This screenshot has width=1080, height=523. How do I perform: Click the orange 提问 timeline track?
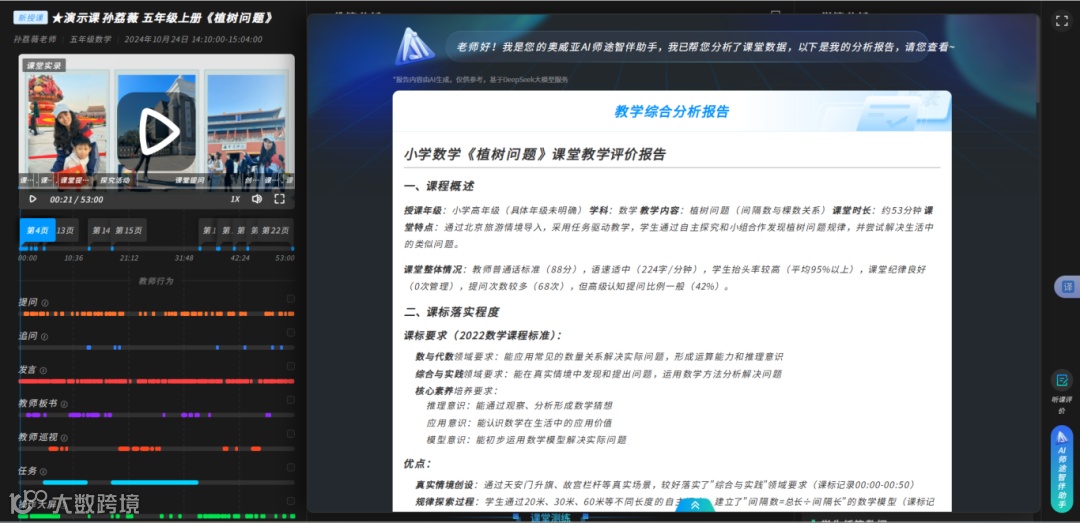click(156, 314)
